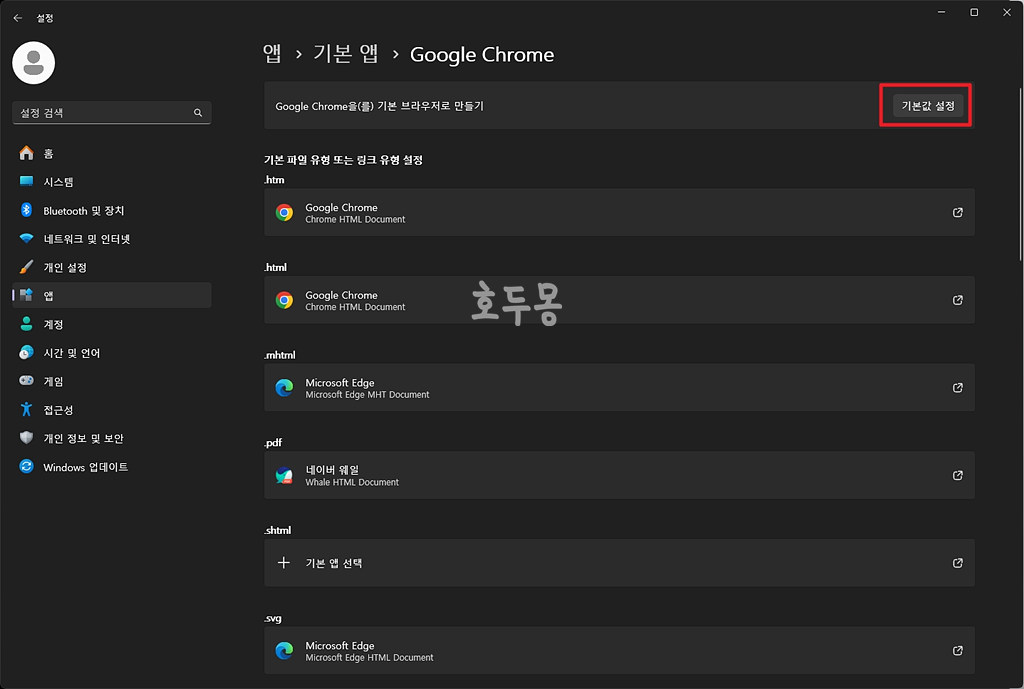Click the 게임 controller icon
The height and width of the screenshot is (689, 1024).
coord(26,381)
